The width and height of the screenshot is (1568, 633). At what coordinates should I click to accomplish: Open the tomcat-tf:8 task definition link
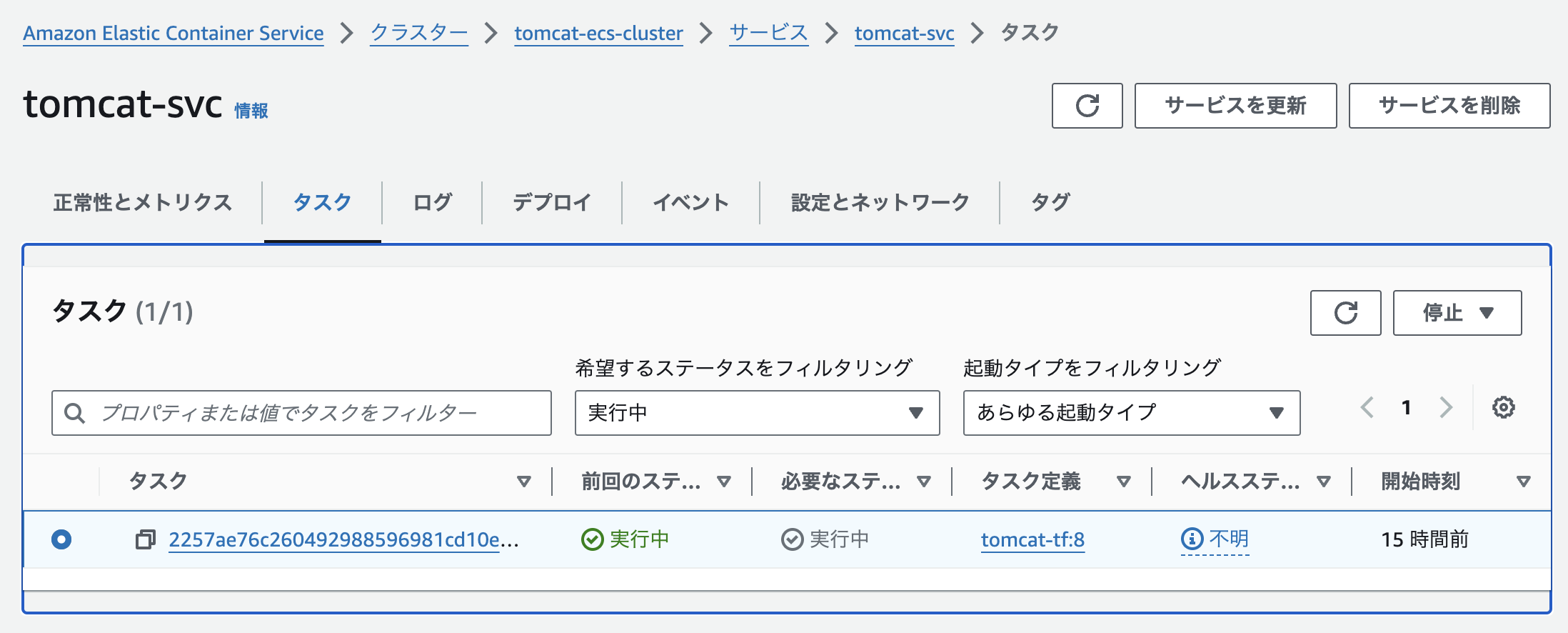click(1032, 541)
